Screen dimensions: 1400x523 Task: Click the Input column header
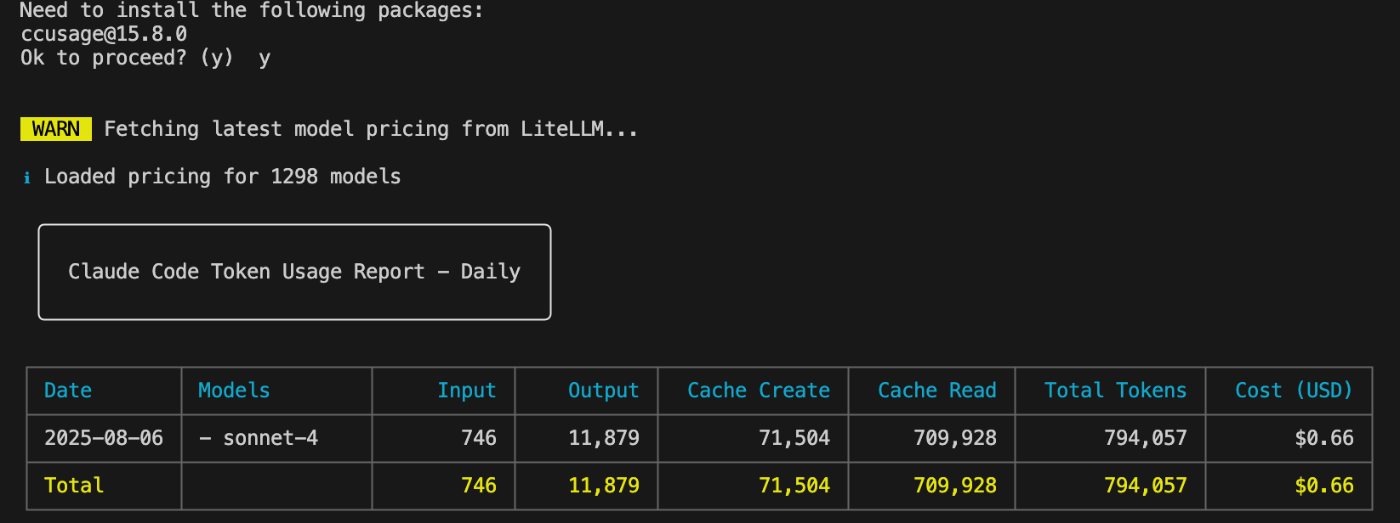467,390
